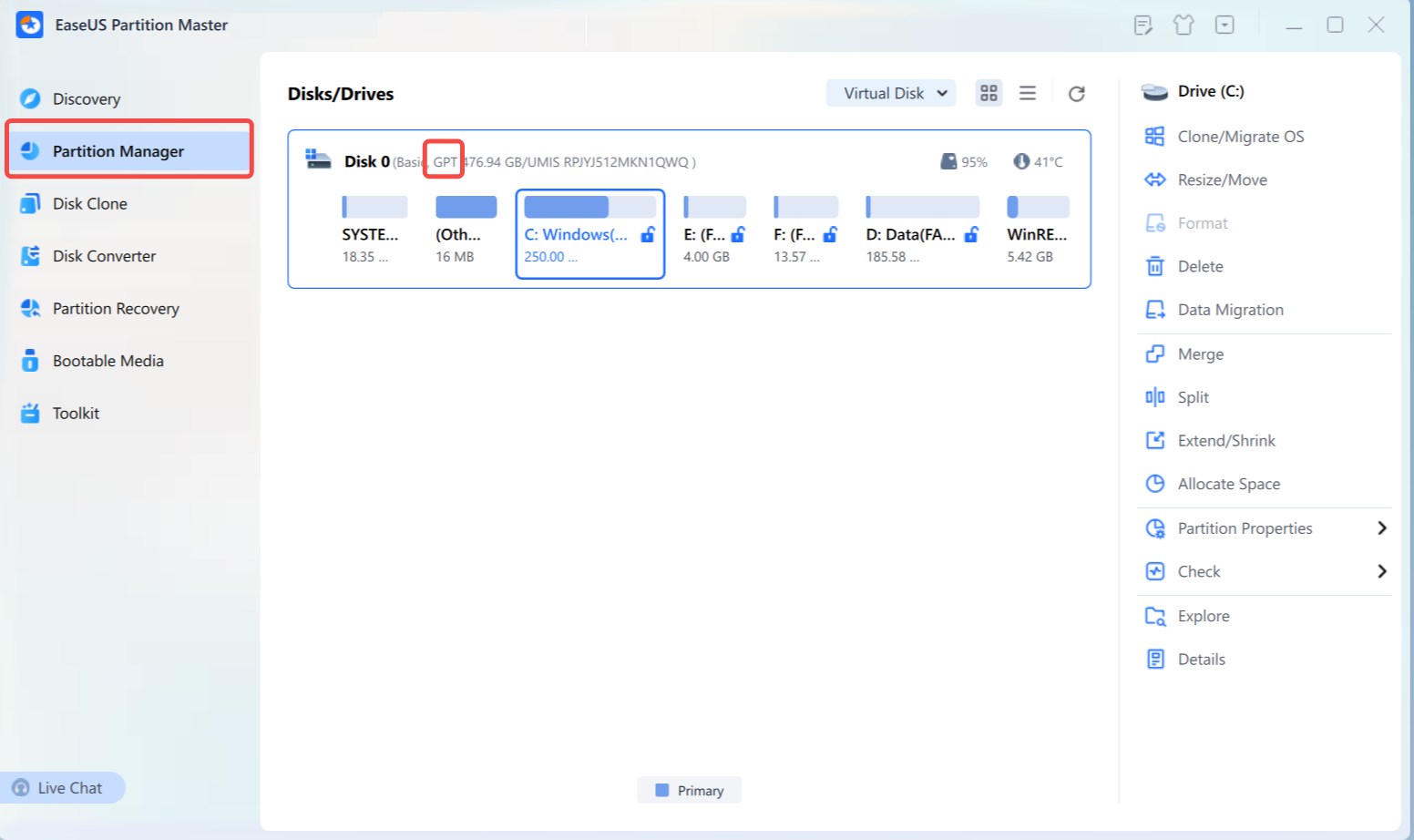Open the title bar dropdown menu icon

[1224, 25]
